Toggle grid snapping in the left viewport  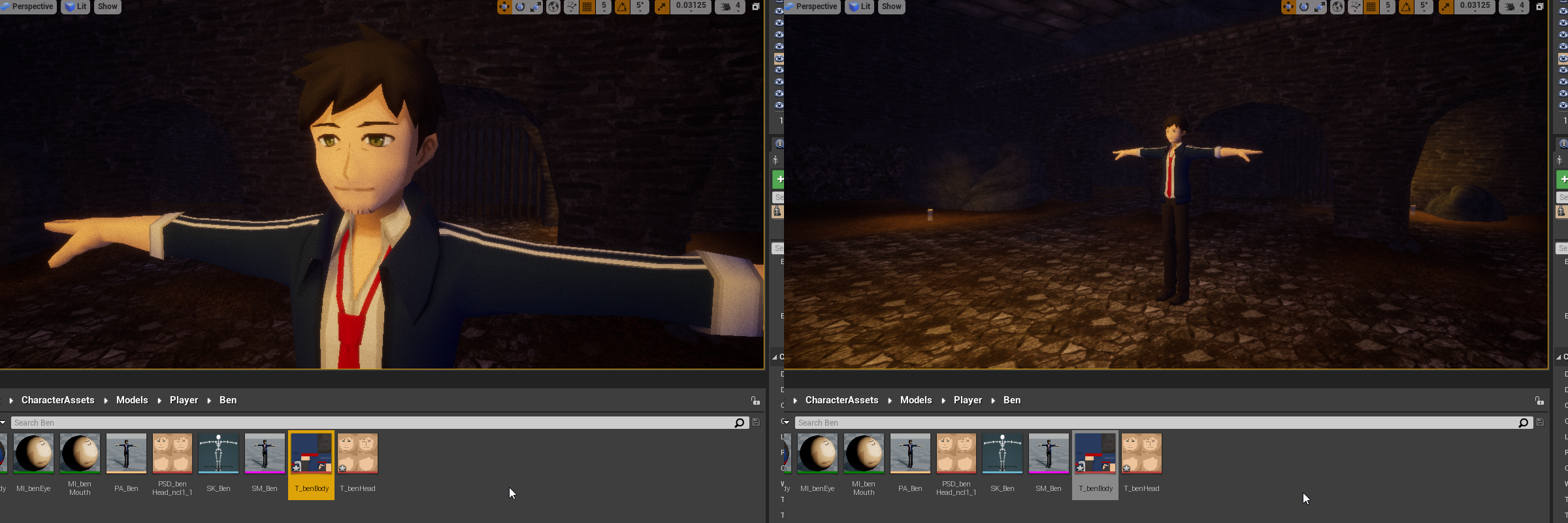tap(587, 7)
